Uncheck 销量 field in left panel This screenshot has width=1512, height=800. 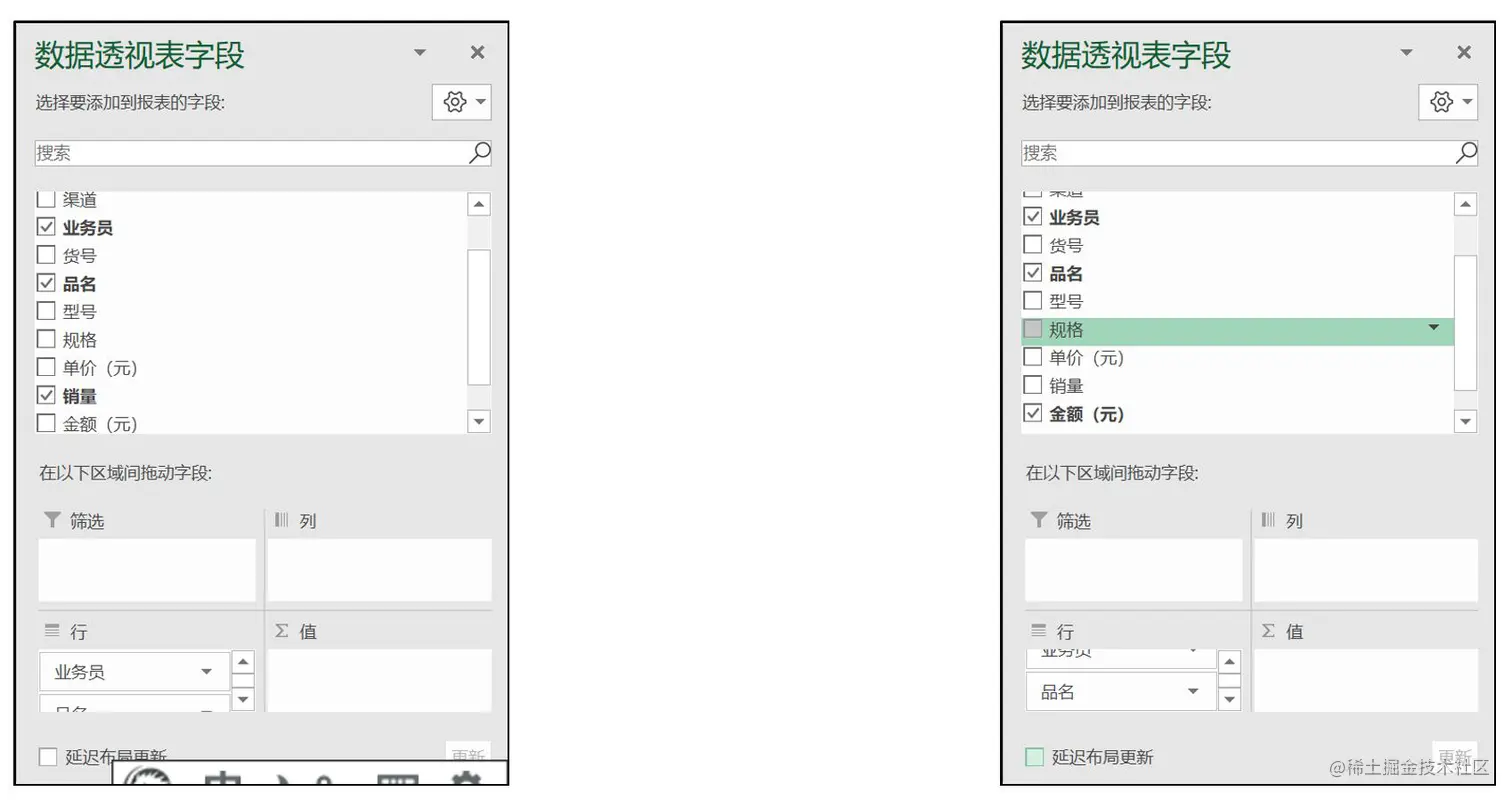pyautogui.click(x=46, y=395)
